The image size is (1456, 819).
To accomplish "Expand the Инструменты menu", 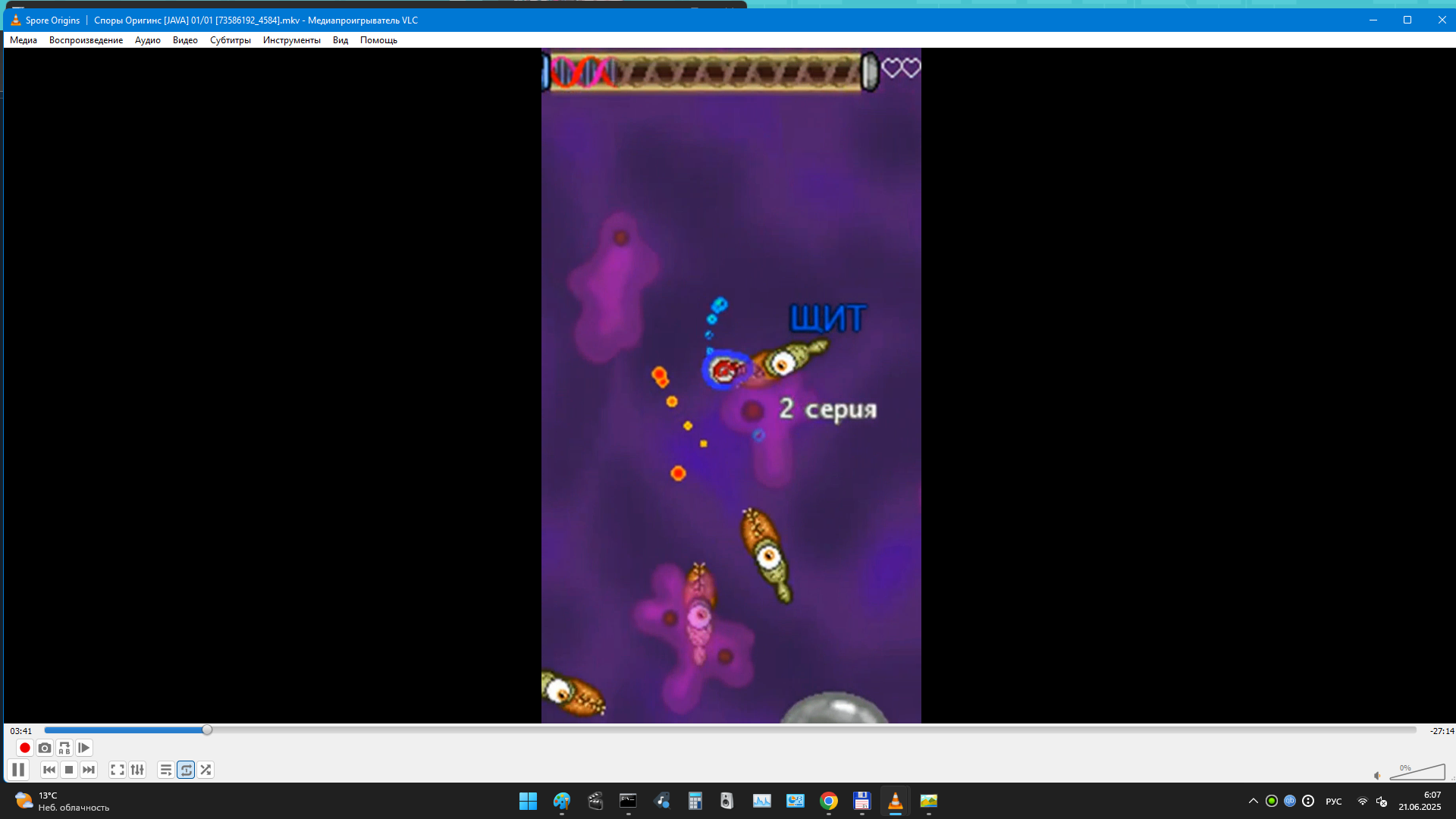I will point(291,40).
